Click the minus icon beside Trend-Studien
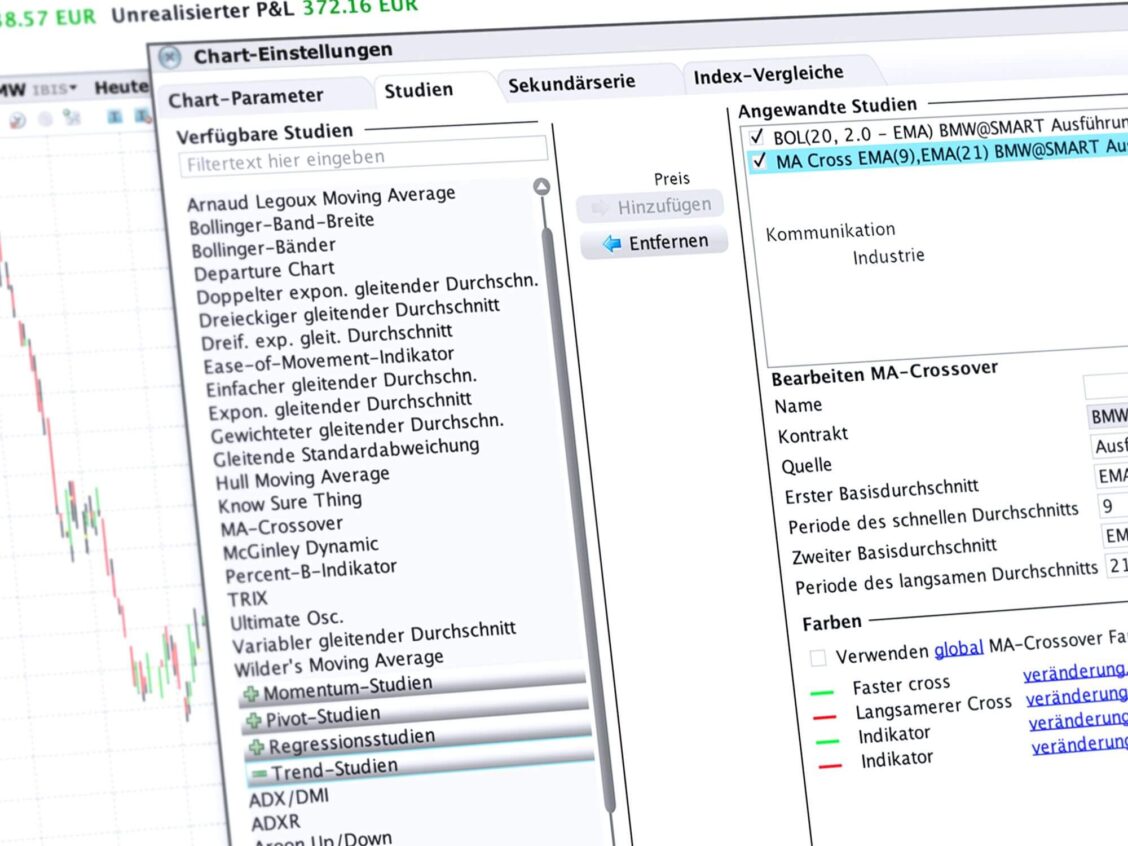This screenshot has height=846, width=1128. pos(259,773)
